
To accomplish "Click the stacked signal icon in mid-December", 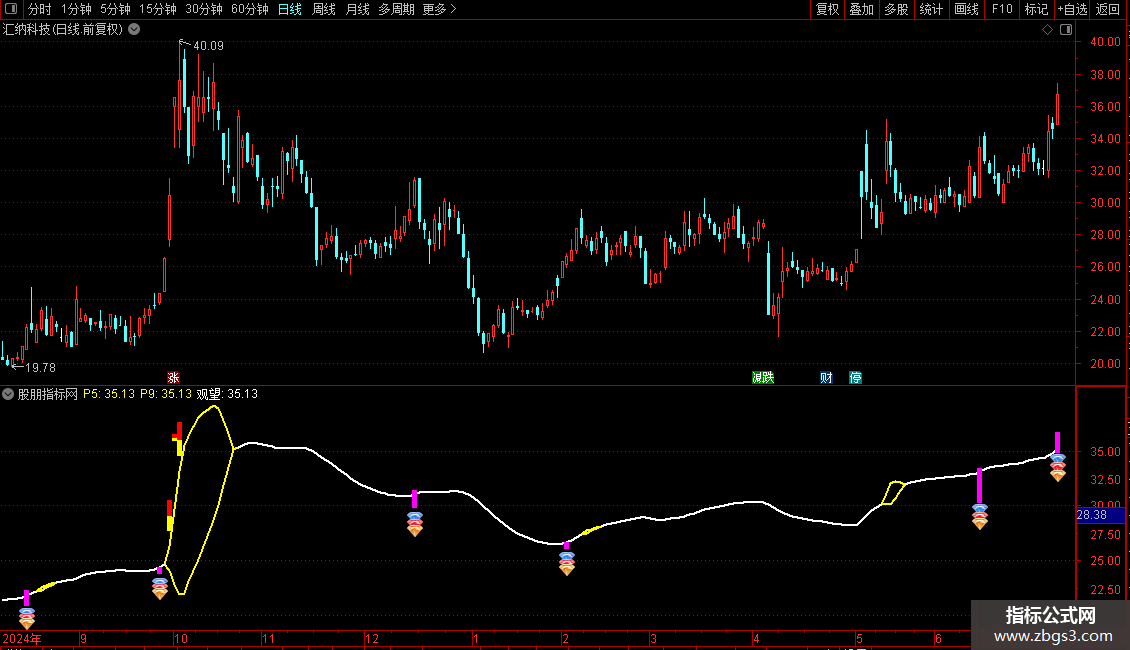I will 414,524.
